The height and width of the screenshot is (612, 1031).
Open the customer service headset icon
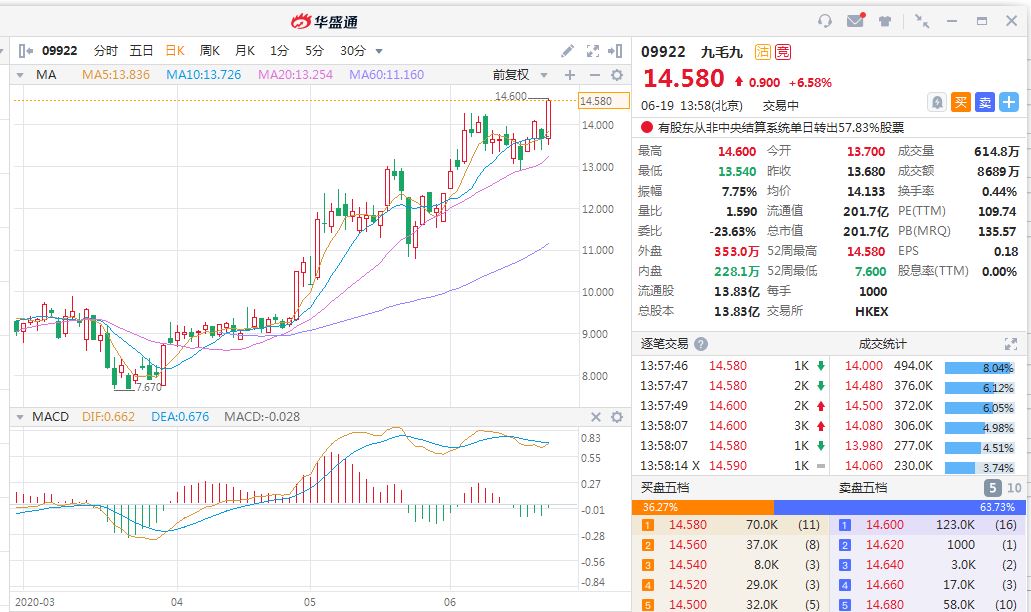[825, 21]
